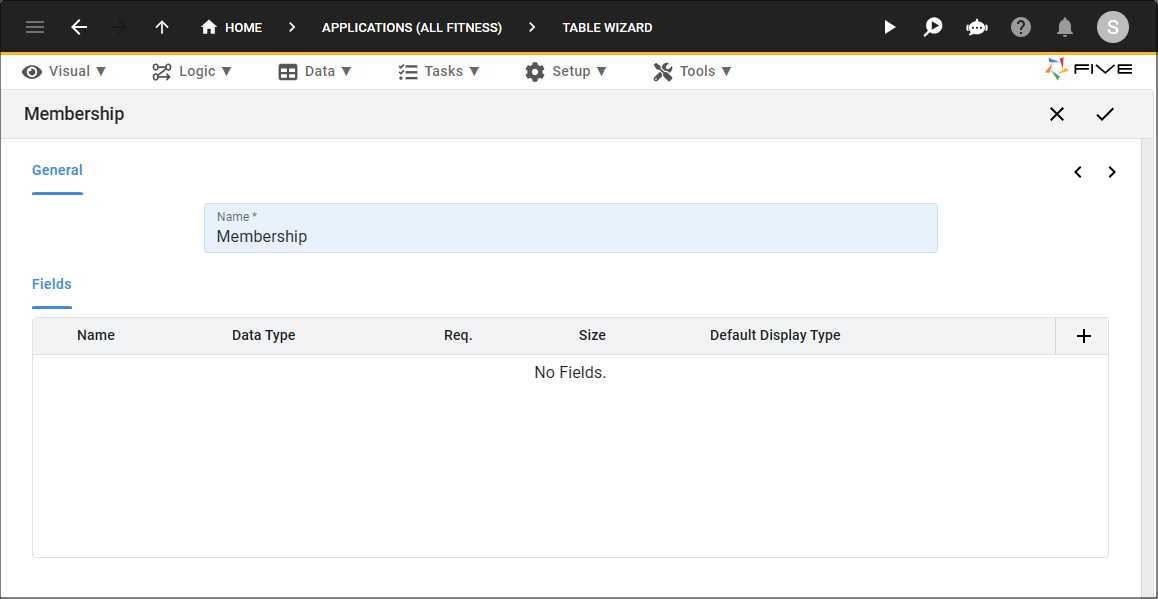Navigate to HOME breadcrumb
This screenshot has height=599, width=1158.
pyautogui.click(x=231, y=27)
